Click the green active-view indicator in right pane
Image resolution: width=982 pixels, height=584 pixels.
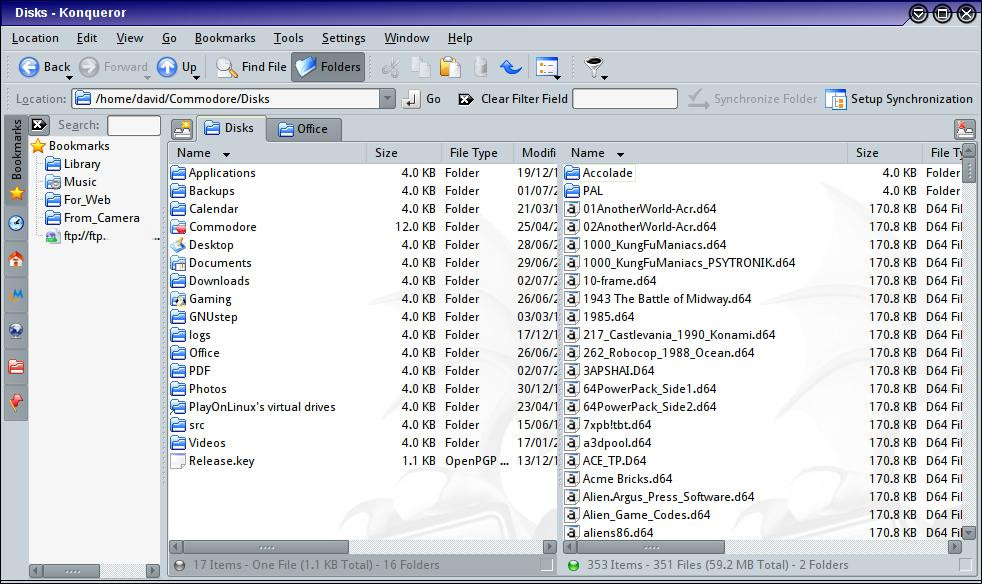[x=573, y=565]
